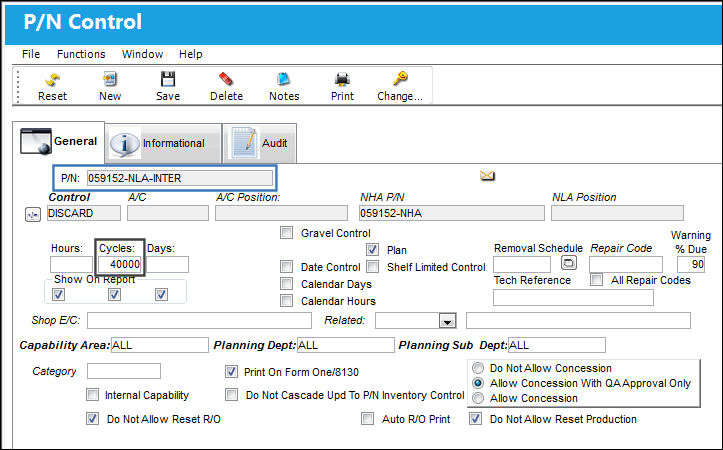723x450 pixels.
Task: Click the Category input field
Action: coord(124,371)
